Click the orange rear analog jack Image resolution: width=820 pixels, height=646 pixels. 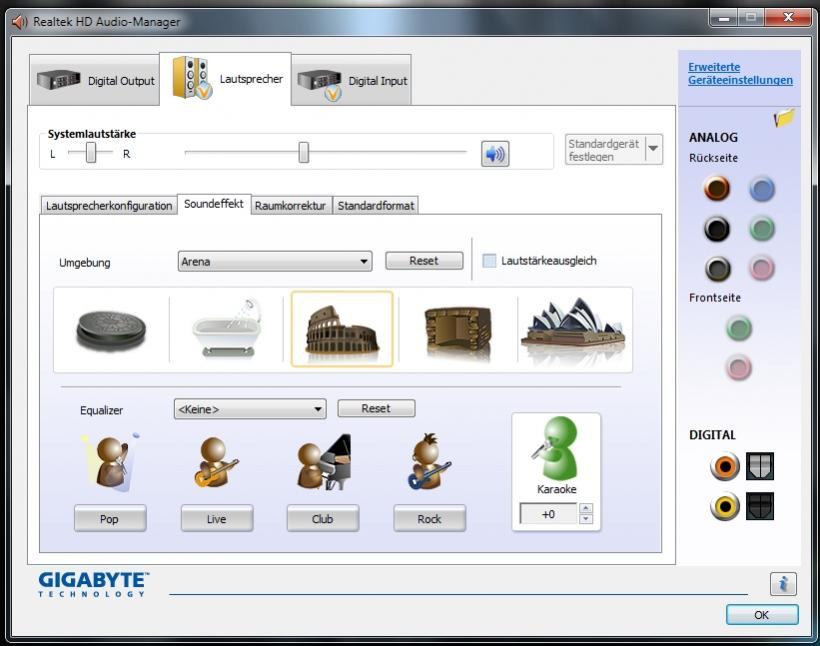coord(716,188)
